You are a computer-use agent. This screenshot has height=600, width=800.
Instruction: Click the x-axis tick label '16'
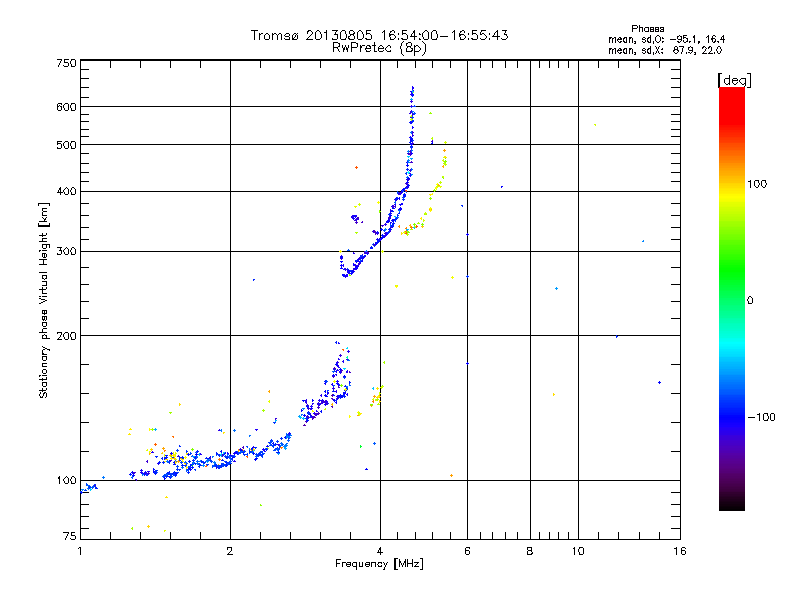point(680,551)
